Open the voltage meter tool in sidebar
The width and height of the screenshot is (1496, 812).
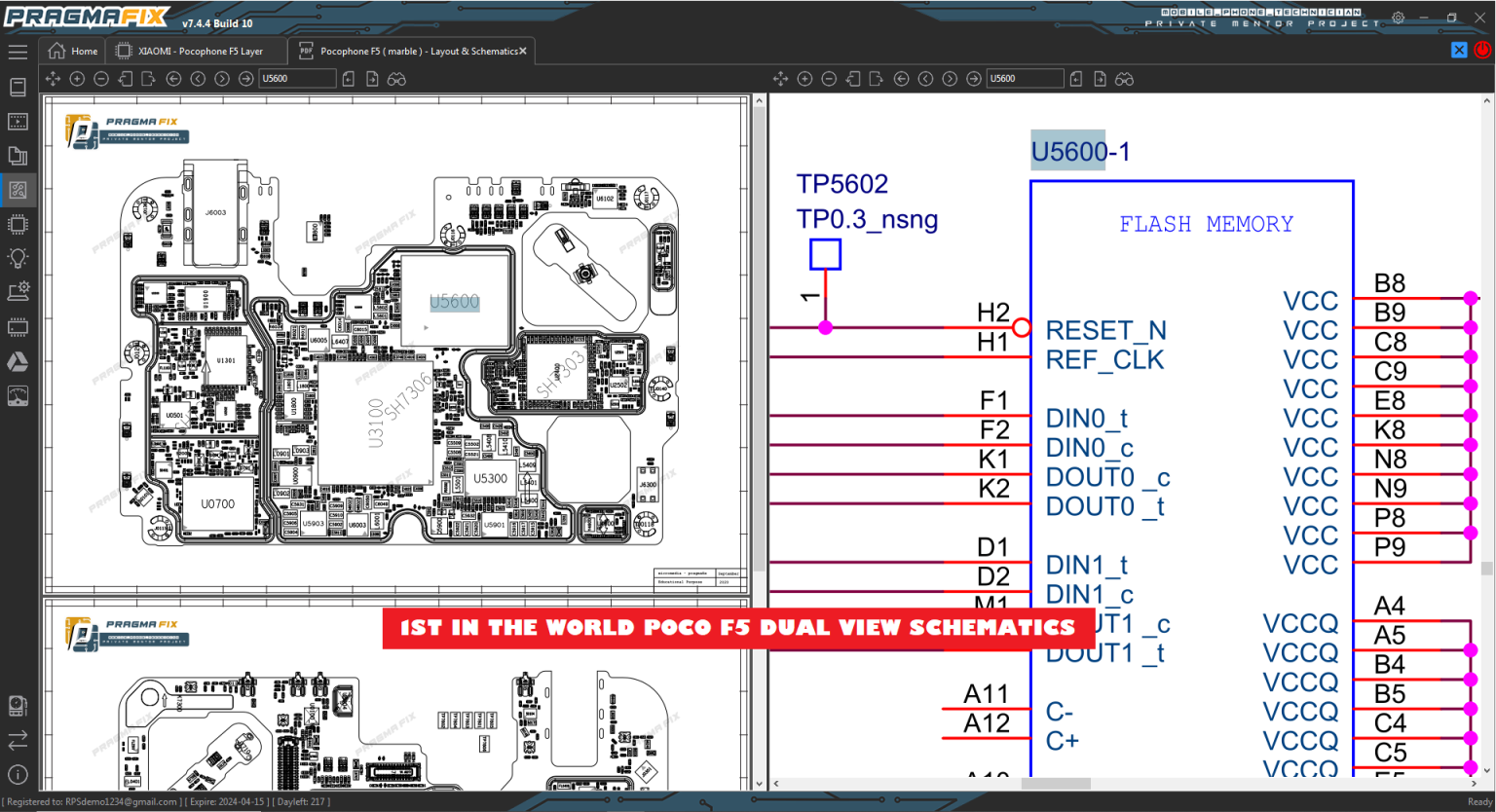pyautogui.click(x=18, y=395)
